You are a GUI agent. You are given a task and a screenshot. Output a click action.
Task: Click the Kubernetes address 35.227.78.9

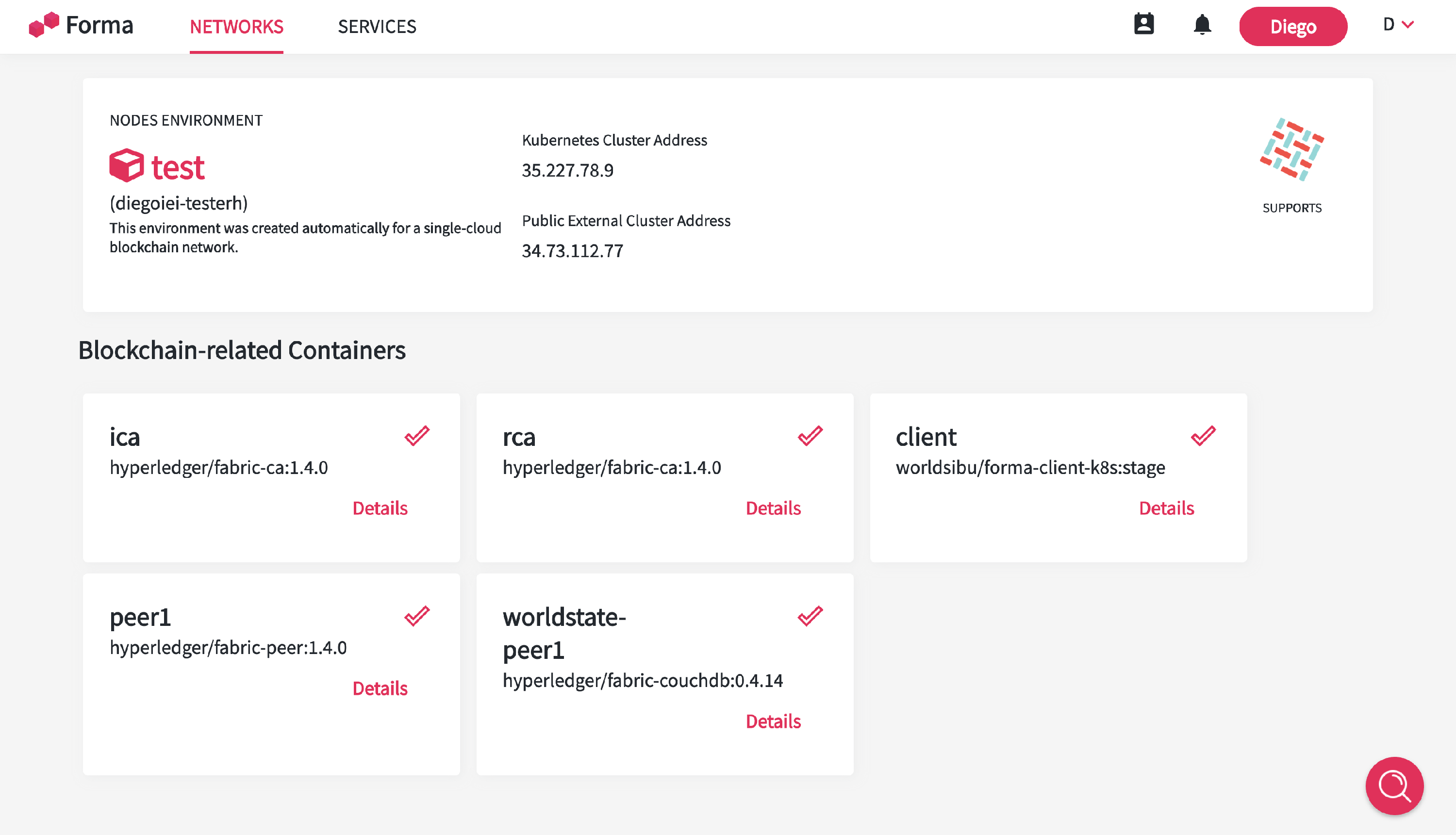point(567,170)
